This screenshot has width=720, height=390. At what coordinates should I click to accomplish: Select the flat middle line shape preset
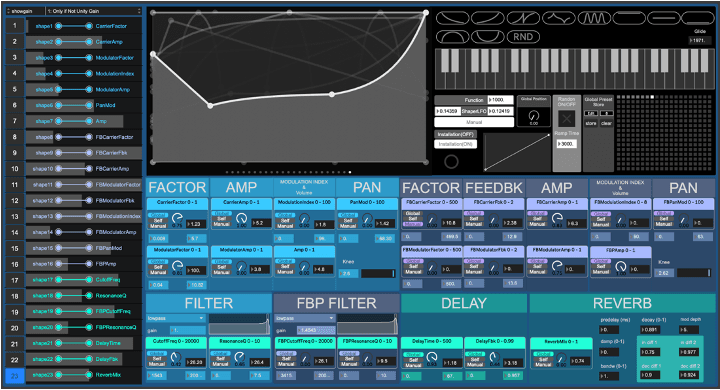663,18
